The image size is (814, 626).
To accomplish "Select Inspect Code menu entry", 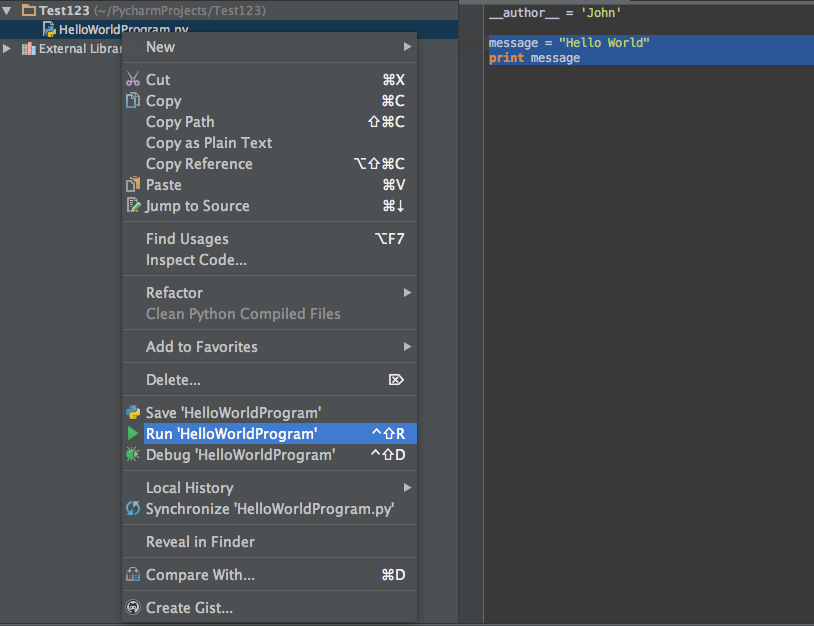I will tap(196, 260).
